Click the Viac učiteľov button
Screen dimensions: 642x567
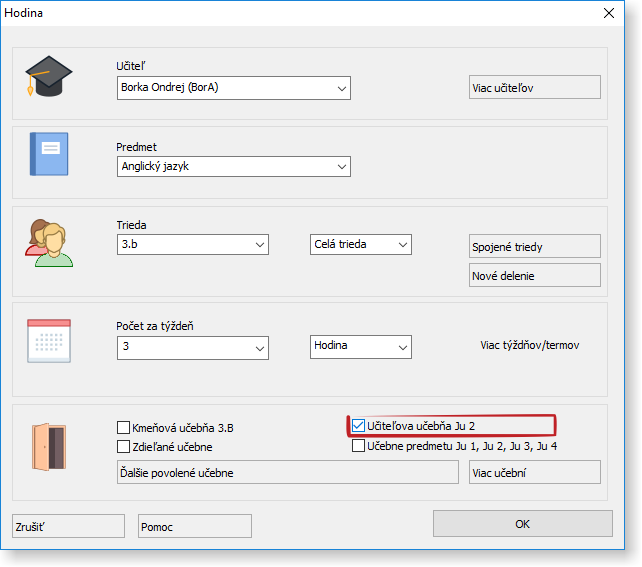click(x=534, y=87)
